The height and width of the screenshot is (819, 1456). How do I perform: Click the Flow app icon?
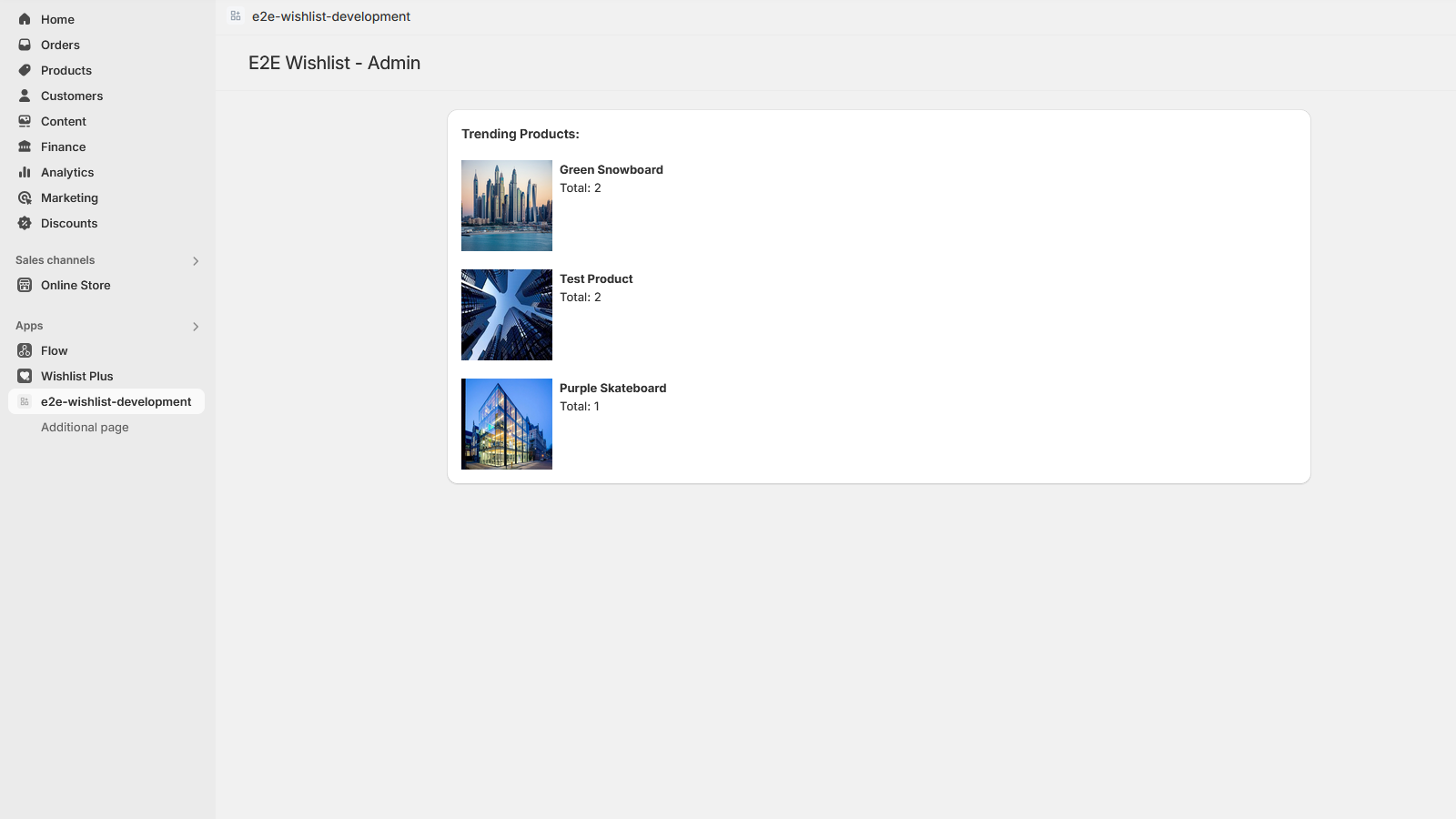pyautogui.click(x=25, y=350)
